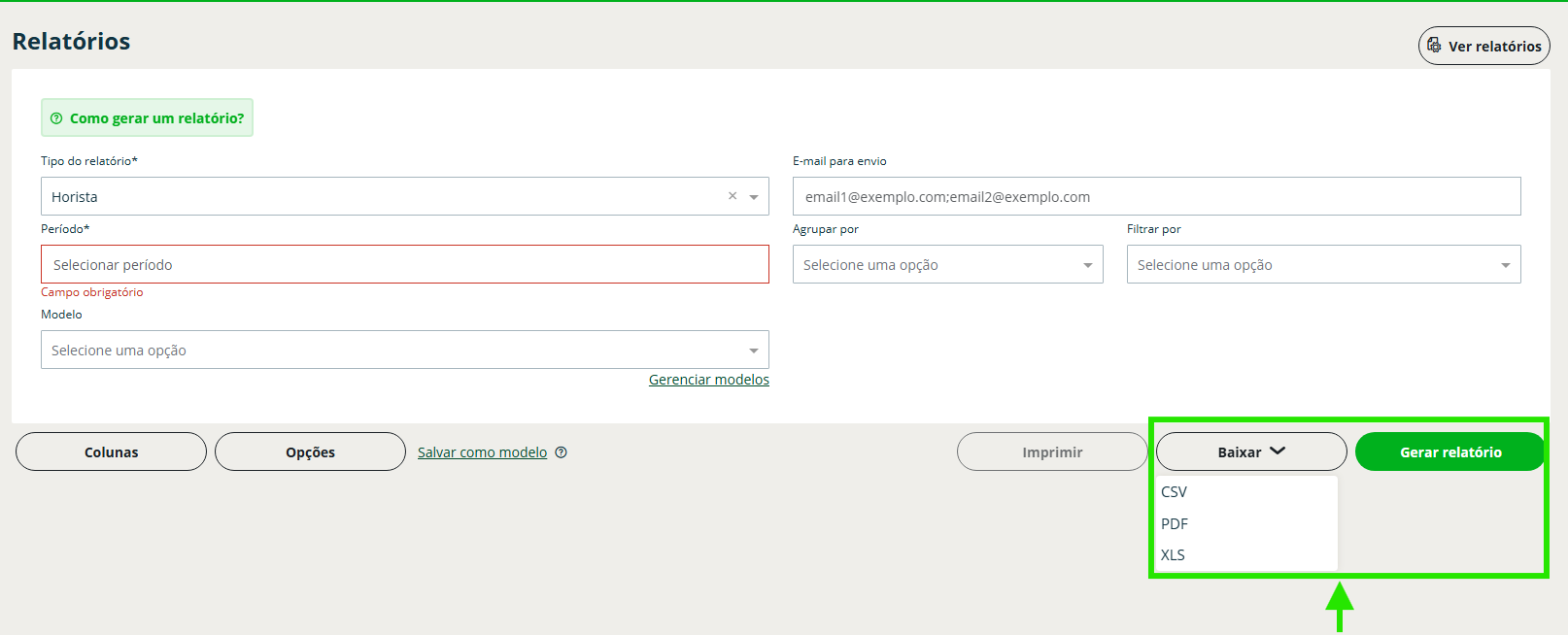The image size is (1568, 635).
Task: Clear the Horista selection with the X icon
Action: (733, 196)
